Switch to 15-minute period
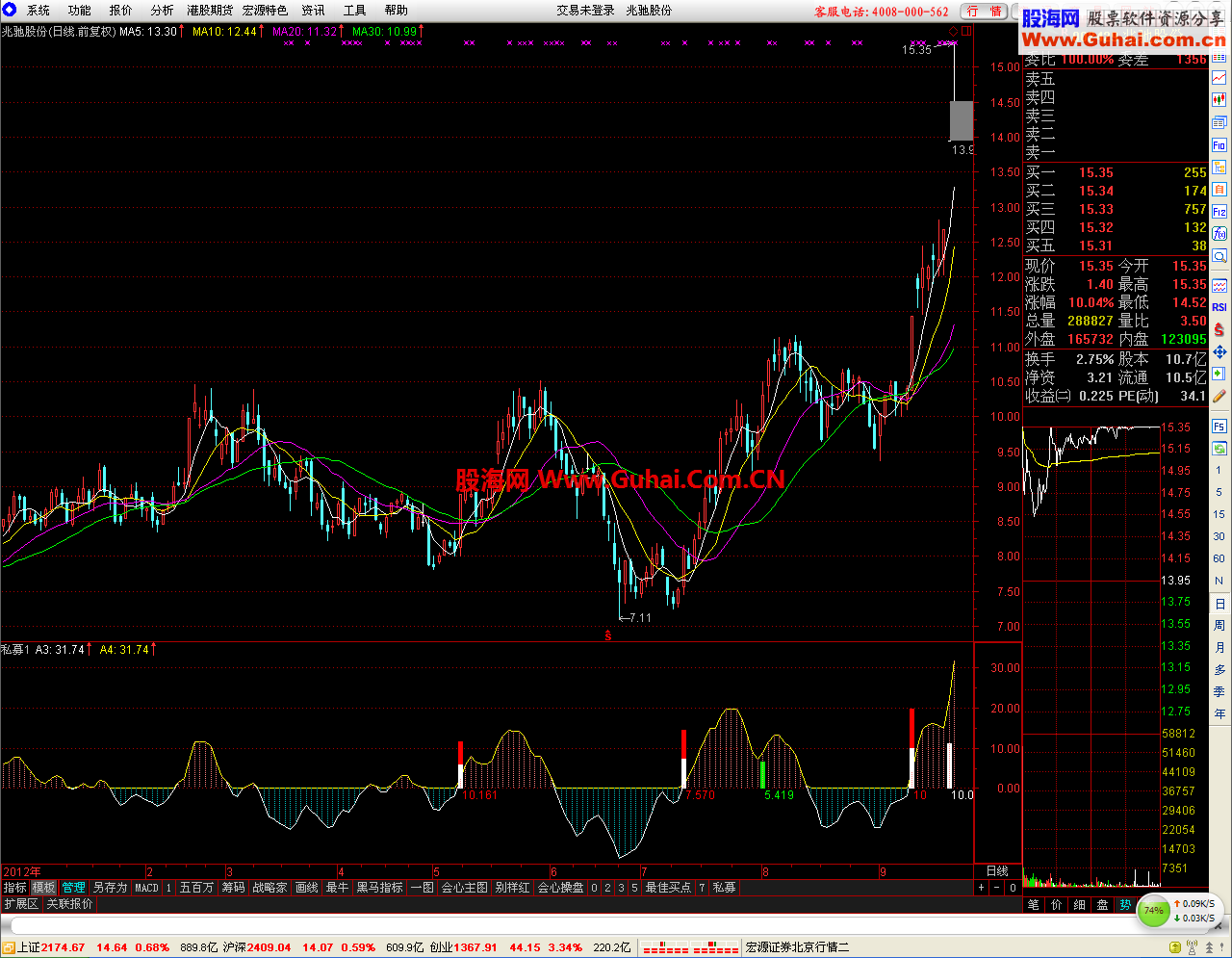 click(x=1219, y=514)
